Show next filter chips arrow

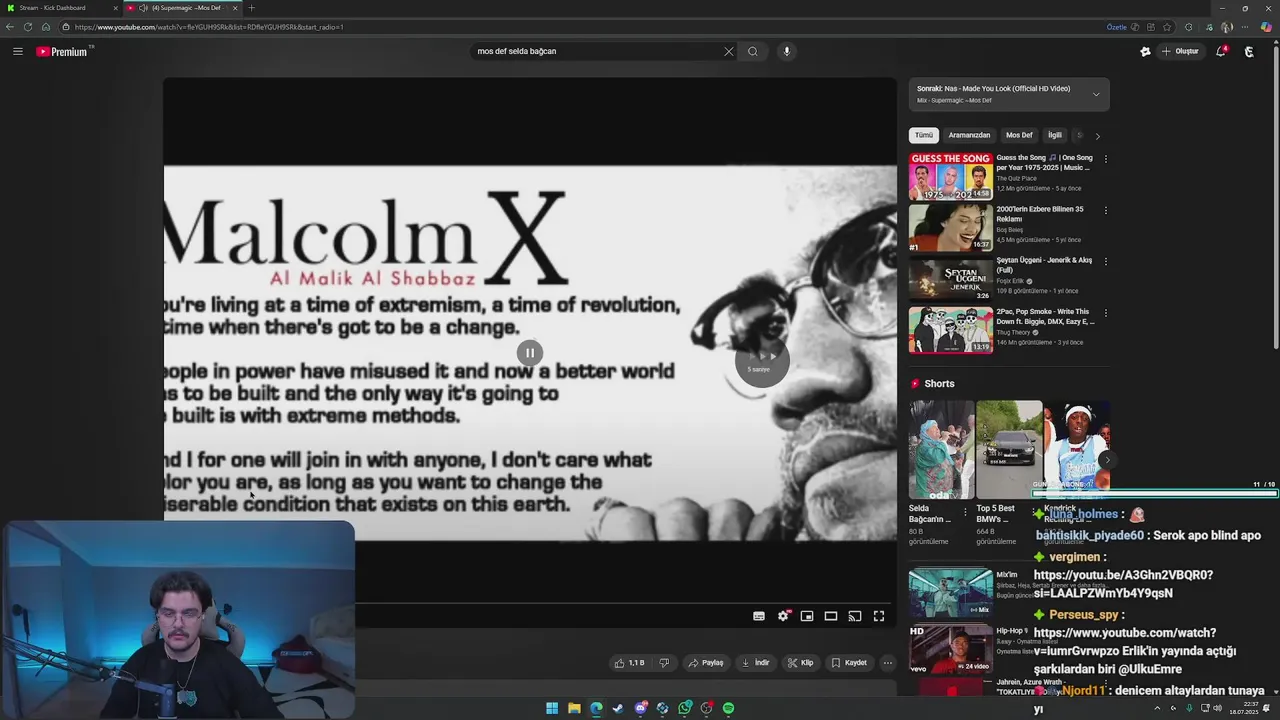(x=1097, y=135)
